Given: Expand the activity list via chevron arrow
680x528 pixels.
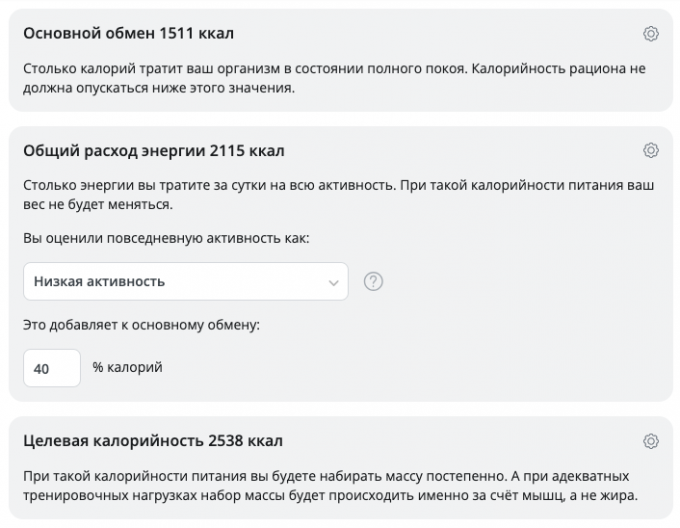Looking at the screenshot, I should pyautogui.click(x=333, y=282).
